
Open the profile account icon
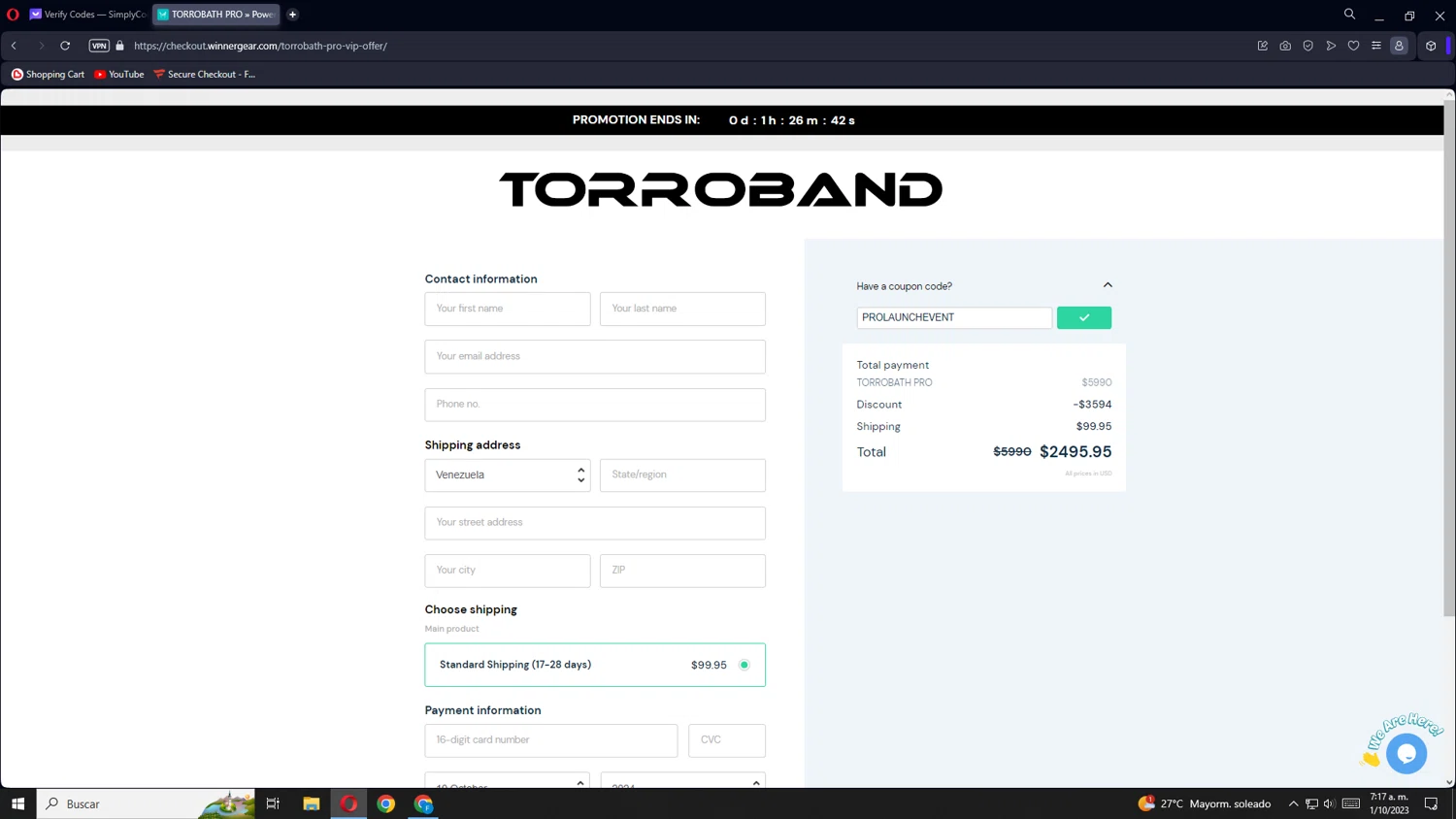coord(1399,46)
